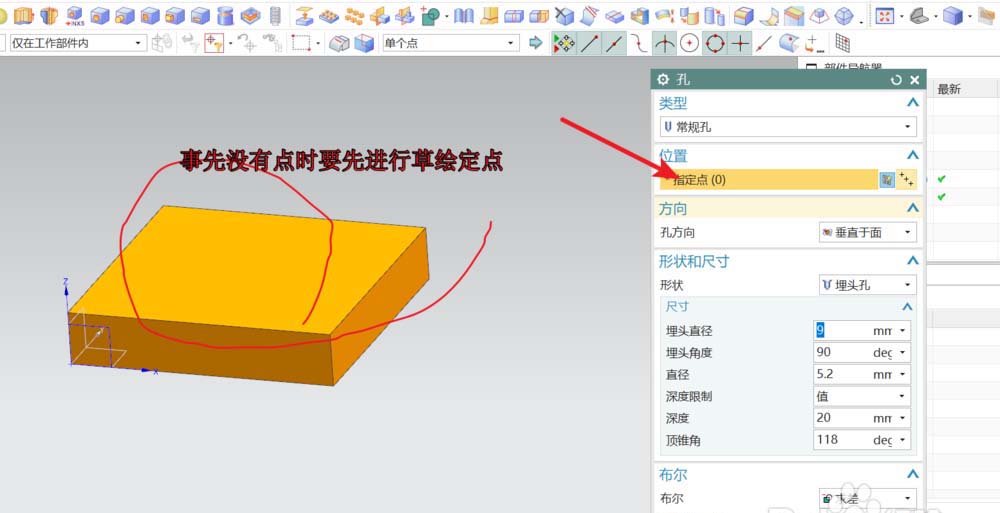1000x513 pixels.
Task: Reset the 孔 dialog
Action: point(896,80)
